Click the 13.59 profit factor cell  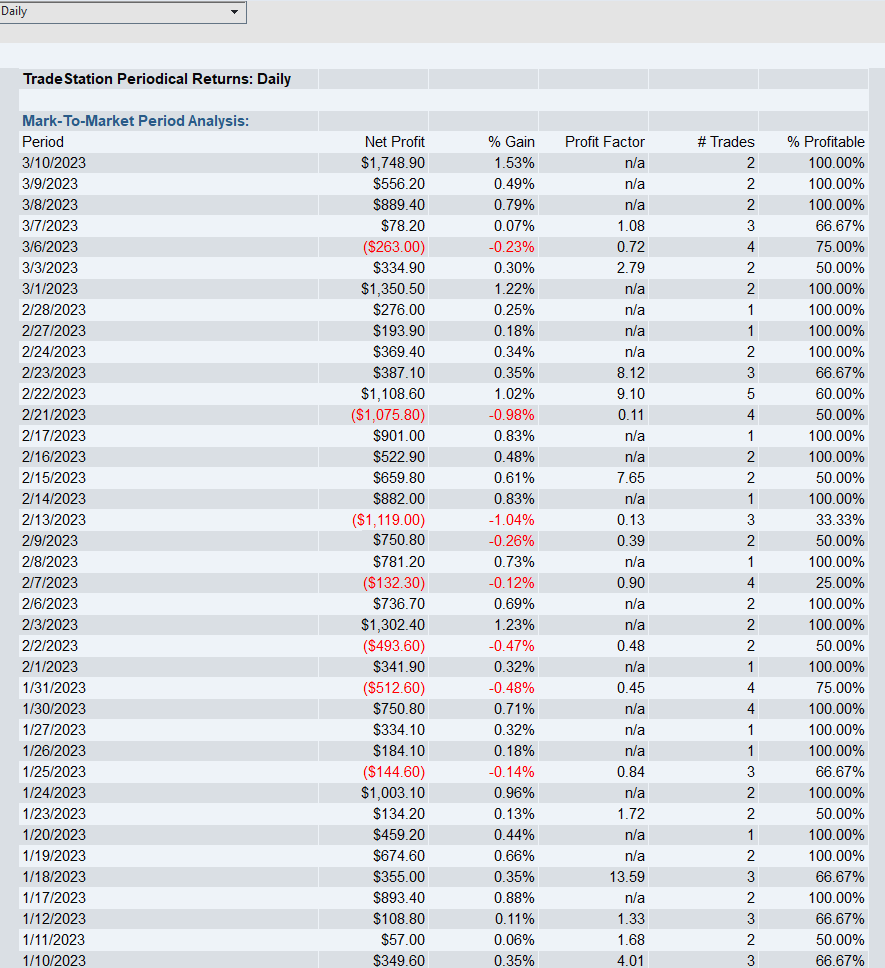(x=627, y=877)
